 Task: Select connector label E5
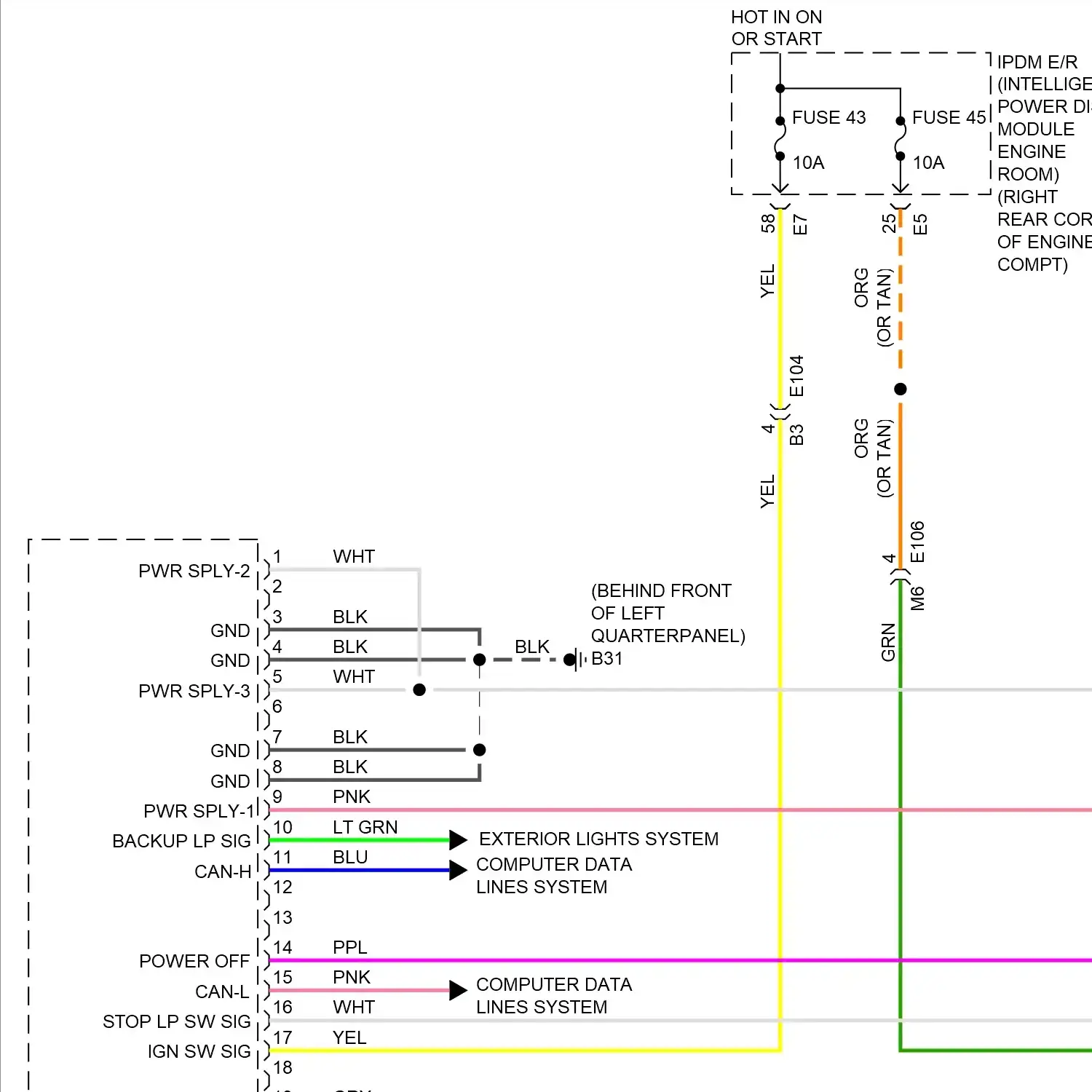pos(920,224)
